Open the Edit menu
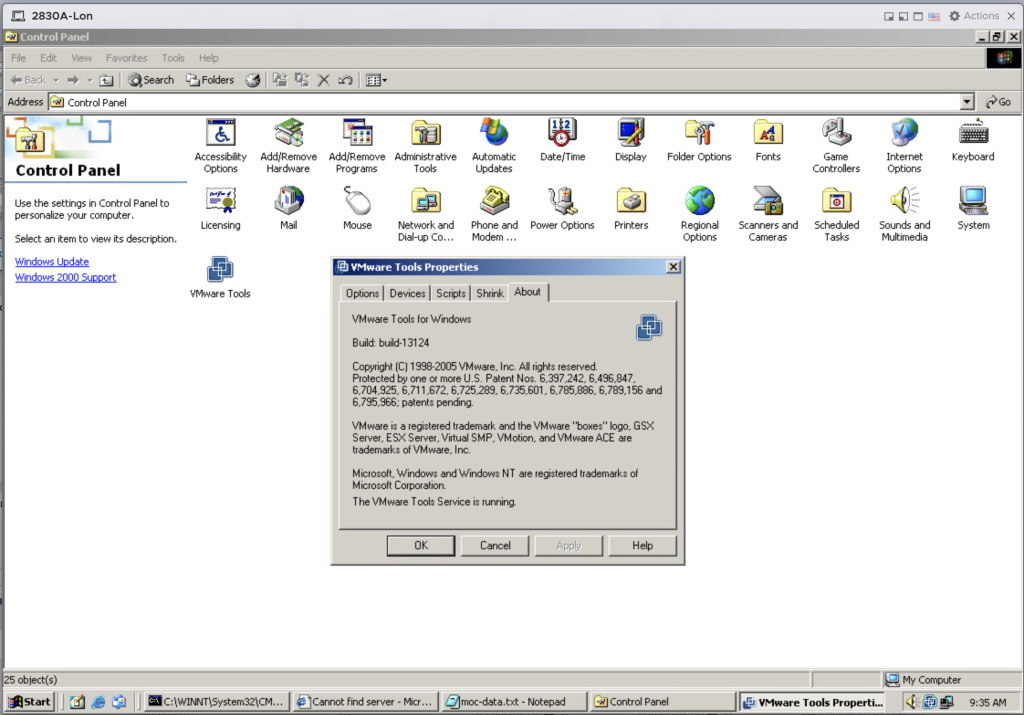The width and height of the screenshot is (1024, 715). point(48,58)
